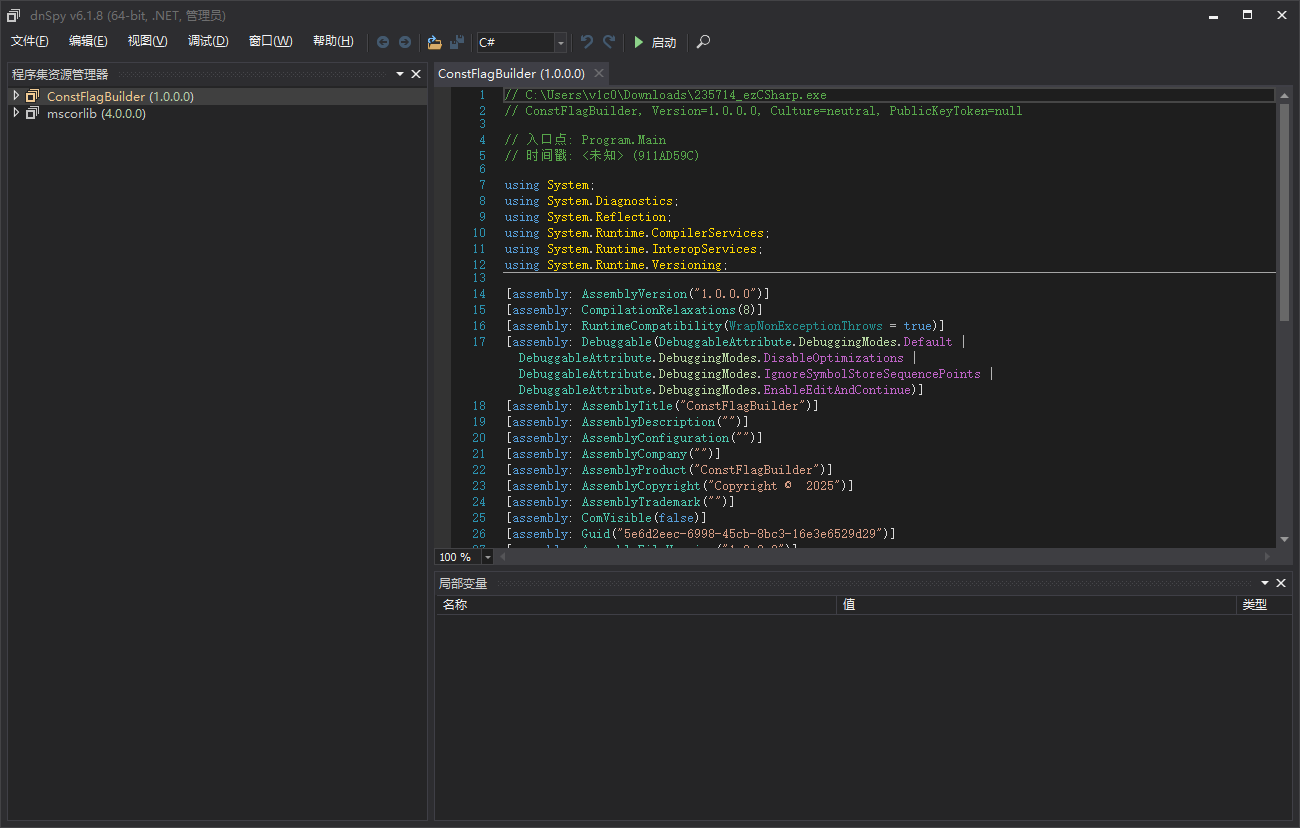Select the ConstFlagBuilder (1.0.0.0) document tab
This screenshot has width=1300, height=828.
pyautogui.click(x=511, y=74)
